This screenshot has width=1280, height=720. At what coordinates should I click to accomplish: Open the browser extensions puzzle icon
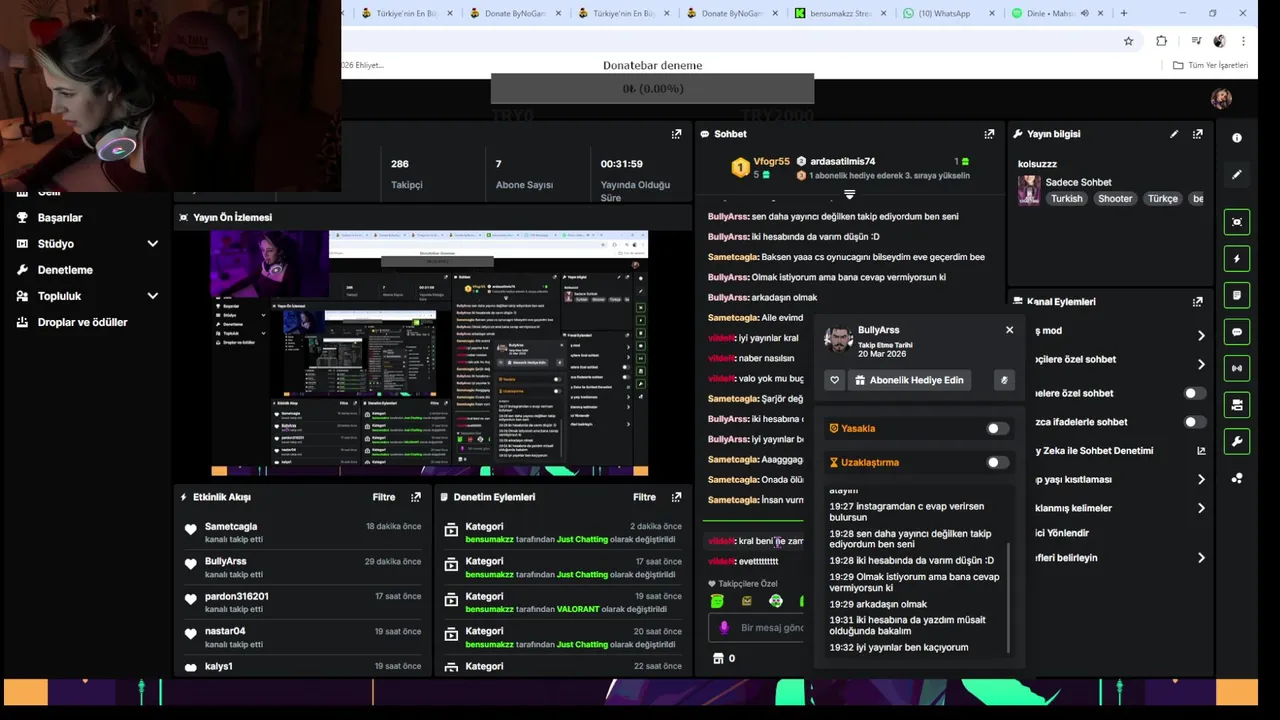point(1161,41)
